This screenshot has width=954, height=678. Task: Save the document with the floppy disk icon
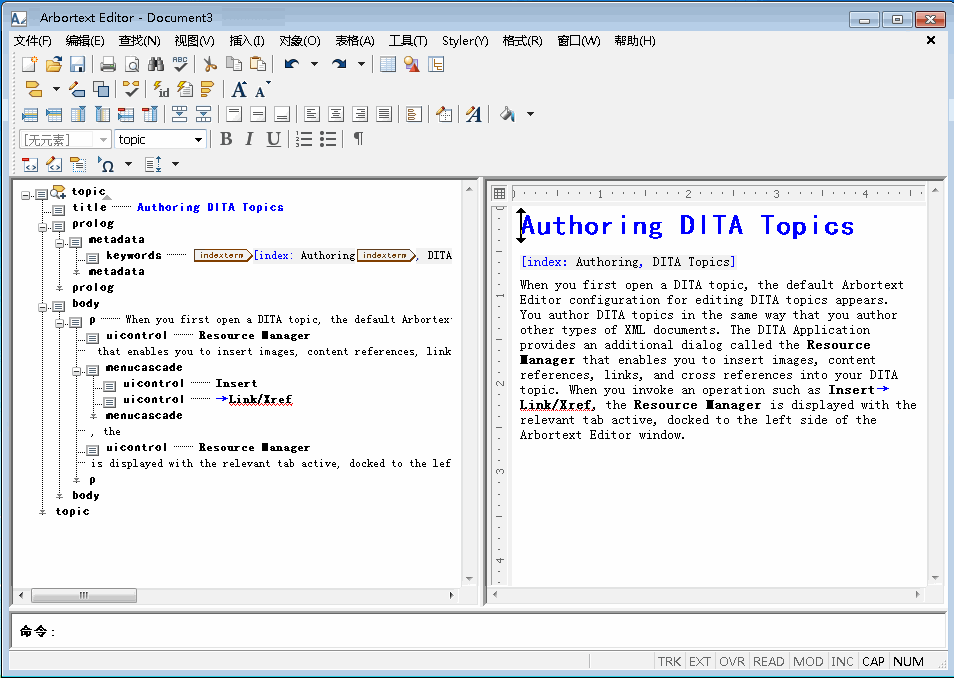click(77, 64)
